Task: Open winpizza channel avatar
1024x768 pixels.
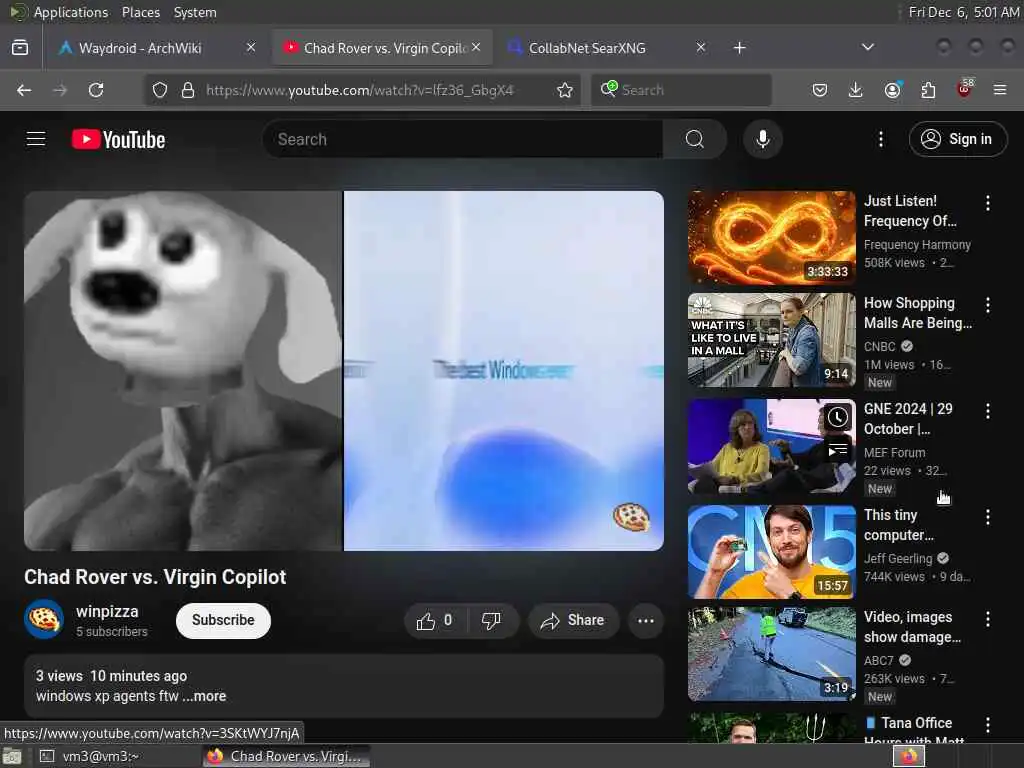Action: [44, 618]
